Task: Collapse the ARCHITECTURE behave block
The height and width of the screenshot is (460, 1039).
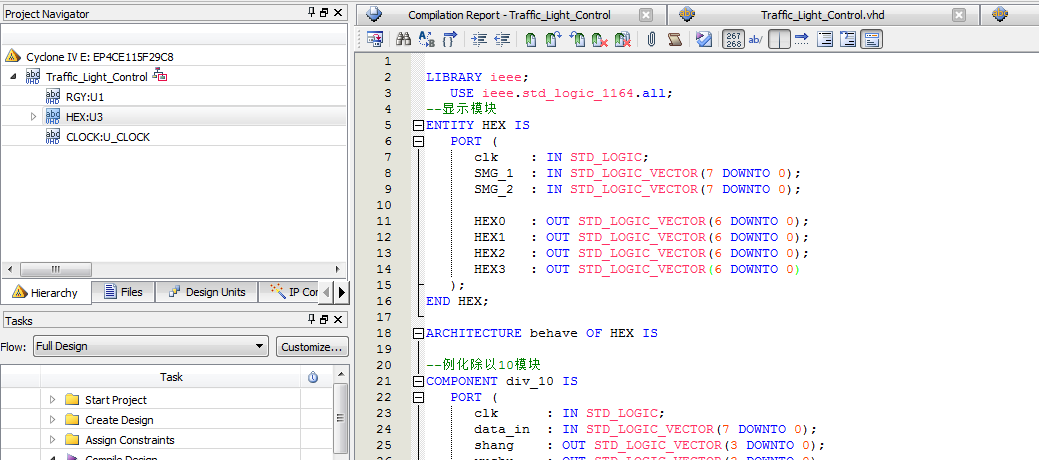Action: pyautogui.click(x=418, y=333)
